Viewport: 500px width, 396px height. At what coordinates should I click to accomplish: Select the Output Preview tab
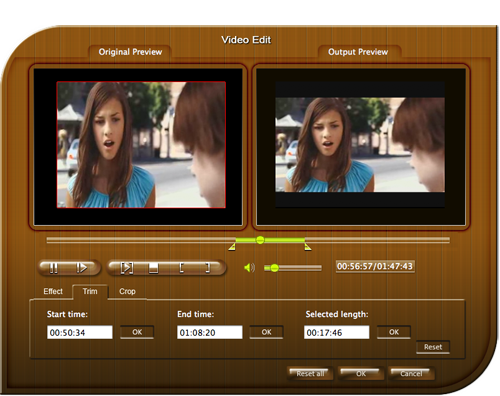[x=358, y=52]
